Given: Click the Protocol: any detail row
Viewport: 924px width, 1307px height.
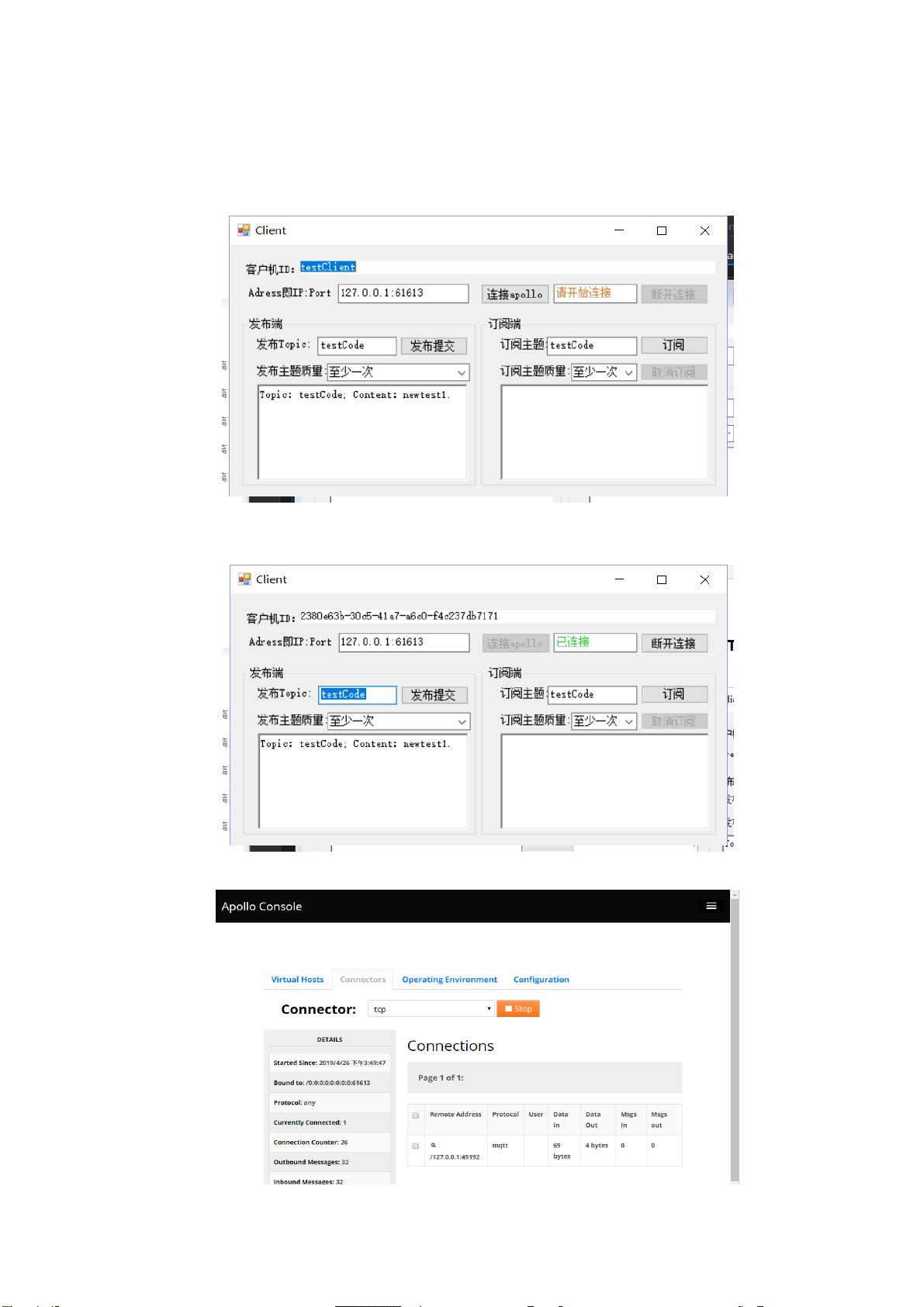Looking at the screenshot, I should click(x=330, y=1102).
